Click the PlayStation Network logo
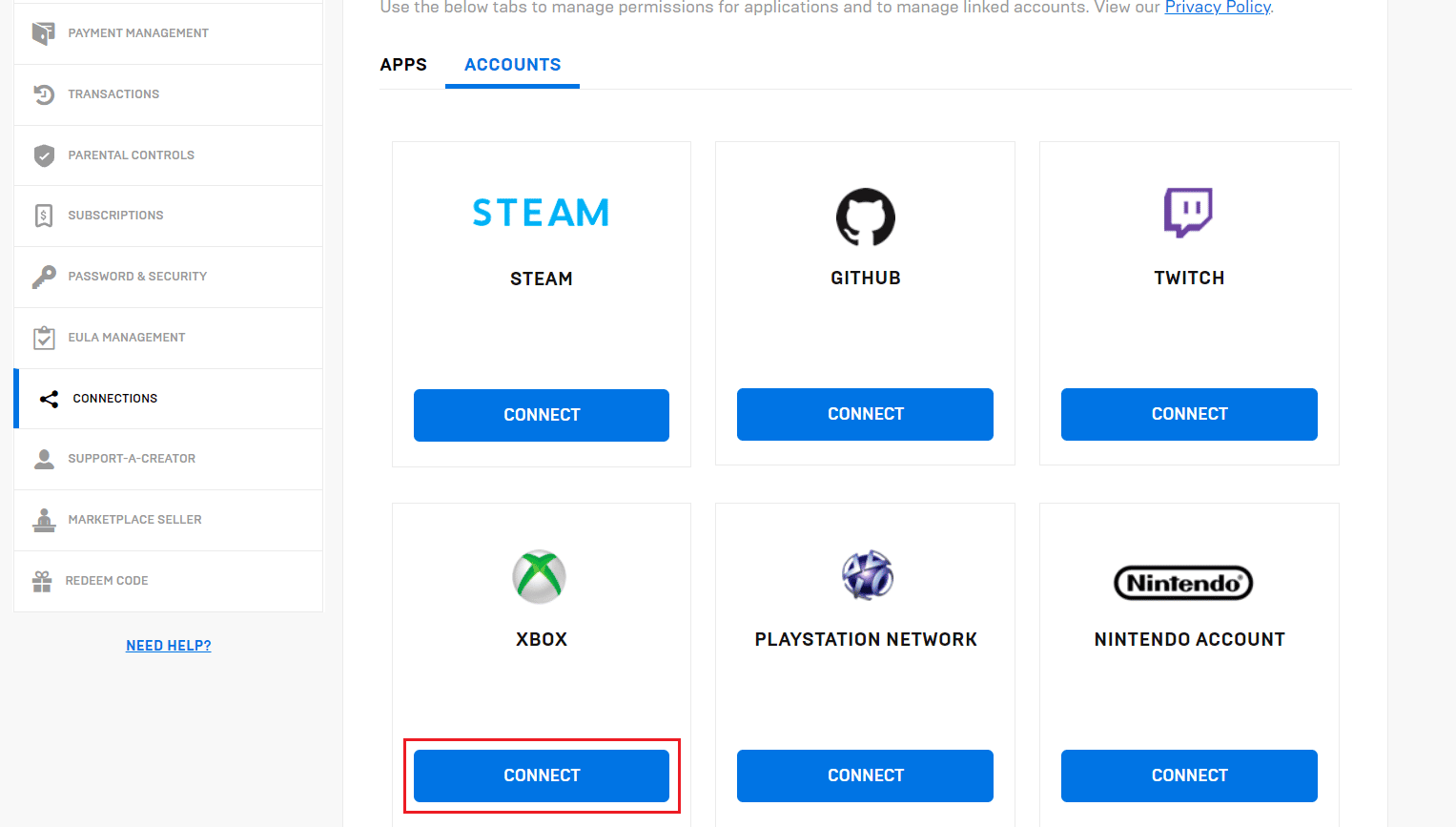 tap(867, 575)
